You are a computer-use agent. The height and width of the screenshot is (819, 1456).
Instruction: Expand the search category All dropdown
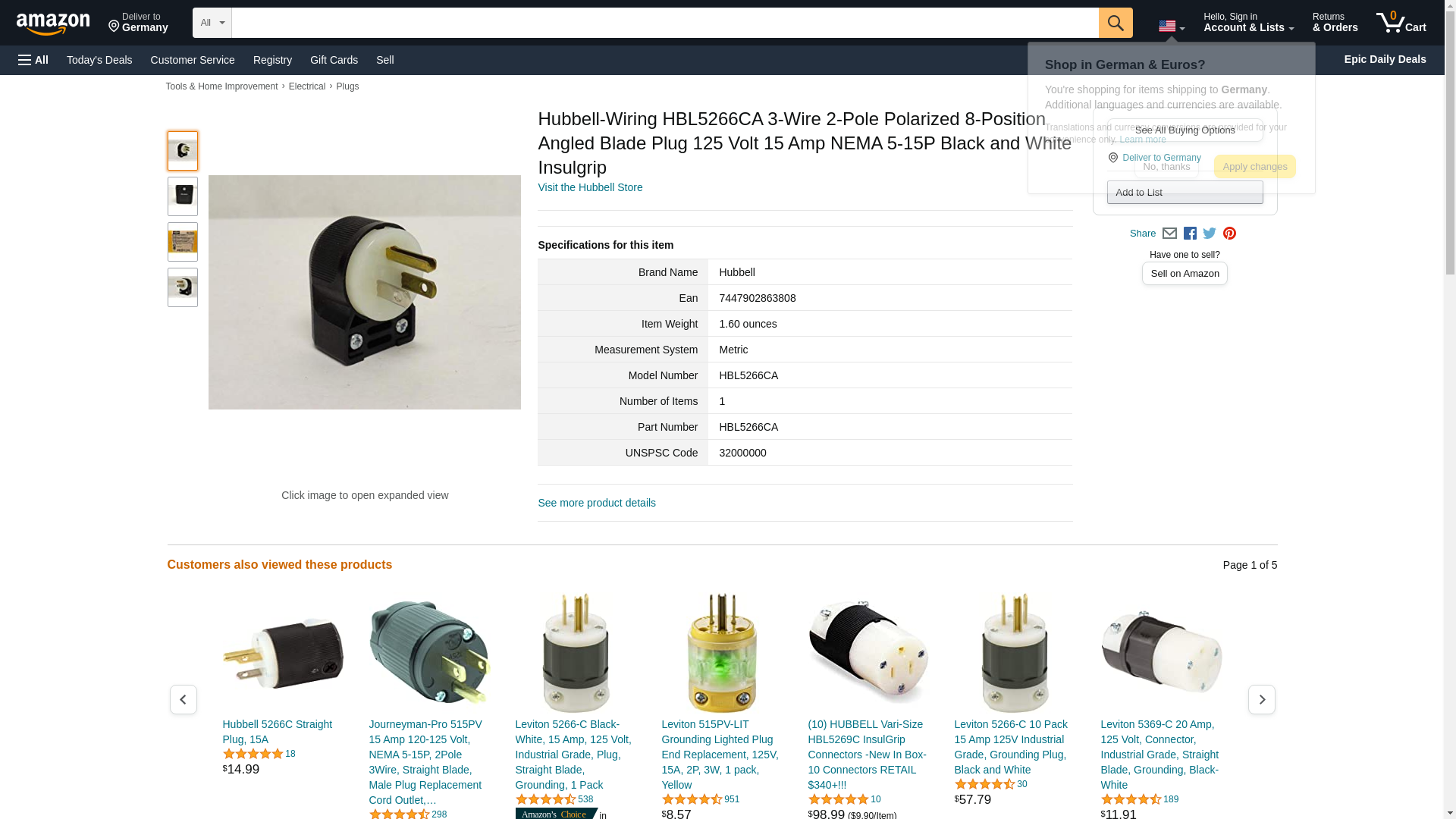pos(212,23)
